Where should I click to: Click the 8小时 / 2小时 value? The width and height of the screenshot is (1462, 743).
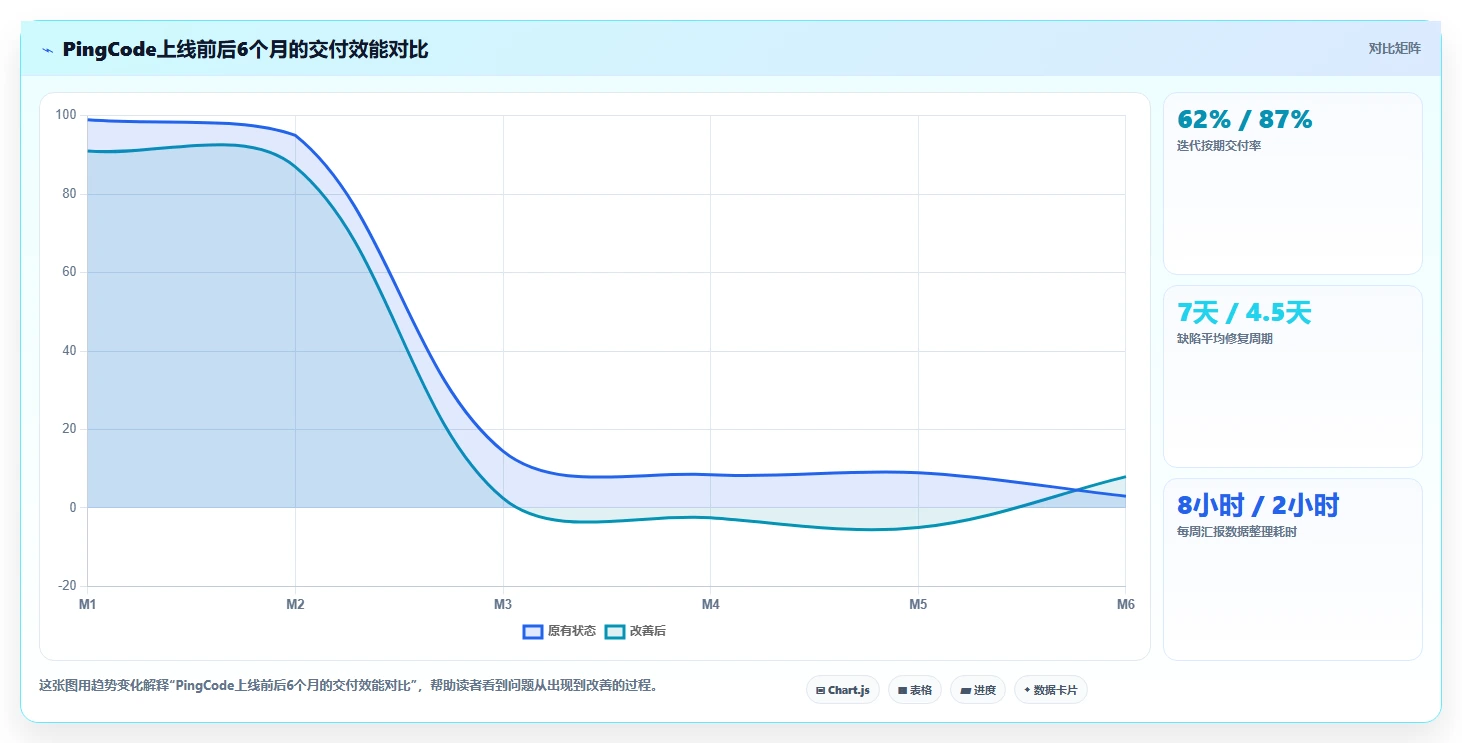pyautogui.click(x=1258, y=505)
